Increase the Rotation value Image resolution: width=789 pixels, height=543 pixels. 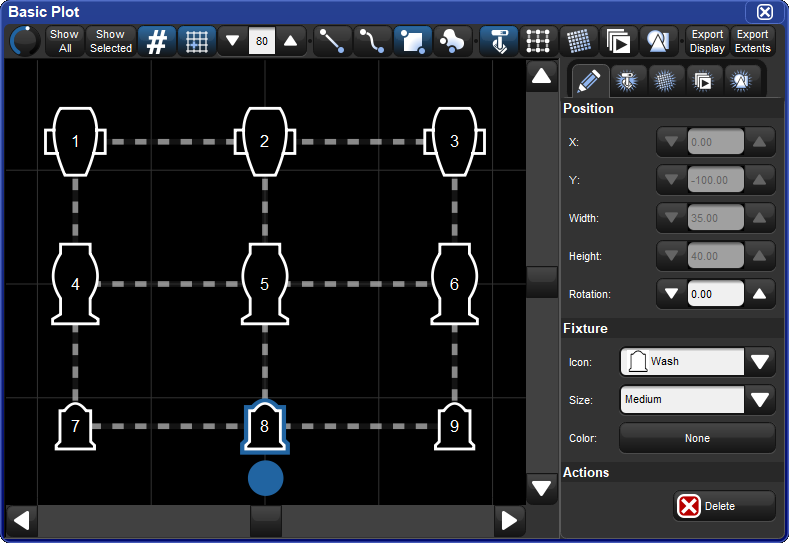tap(759, 294)
